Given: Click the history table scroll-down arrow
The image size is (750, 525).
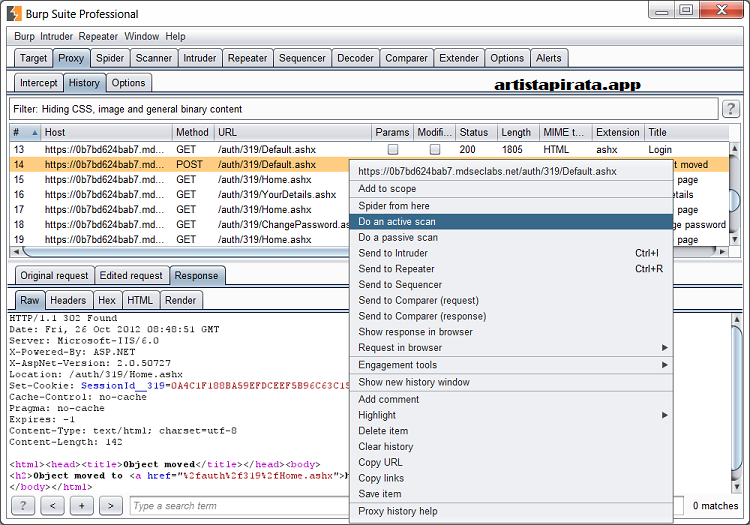Looking at the screenshot, I should [735, 240].
